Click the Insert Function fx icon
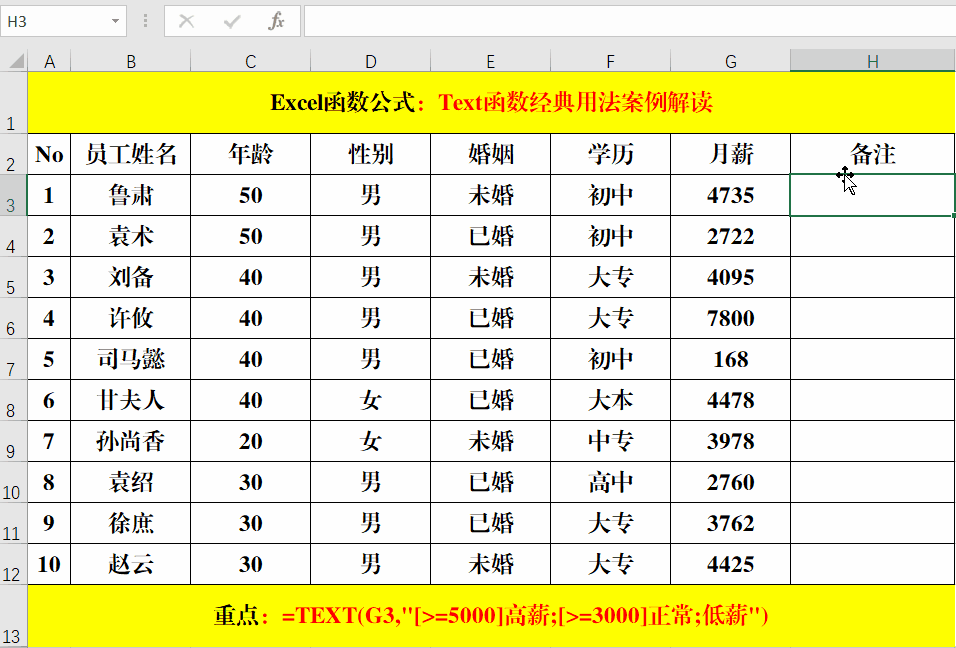Screen dimensions: 956x648 pos(276,21)
